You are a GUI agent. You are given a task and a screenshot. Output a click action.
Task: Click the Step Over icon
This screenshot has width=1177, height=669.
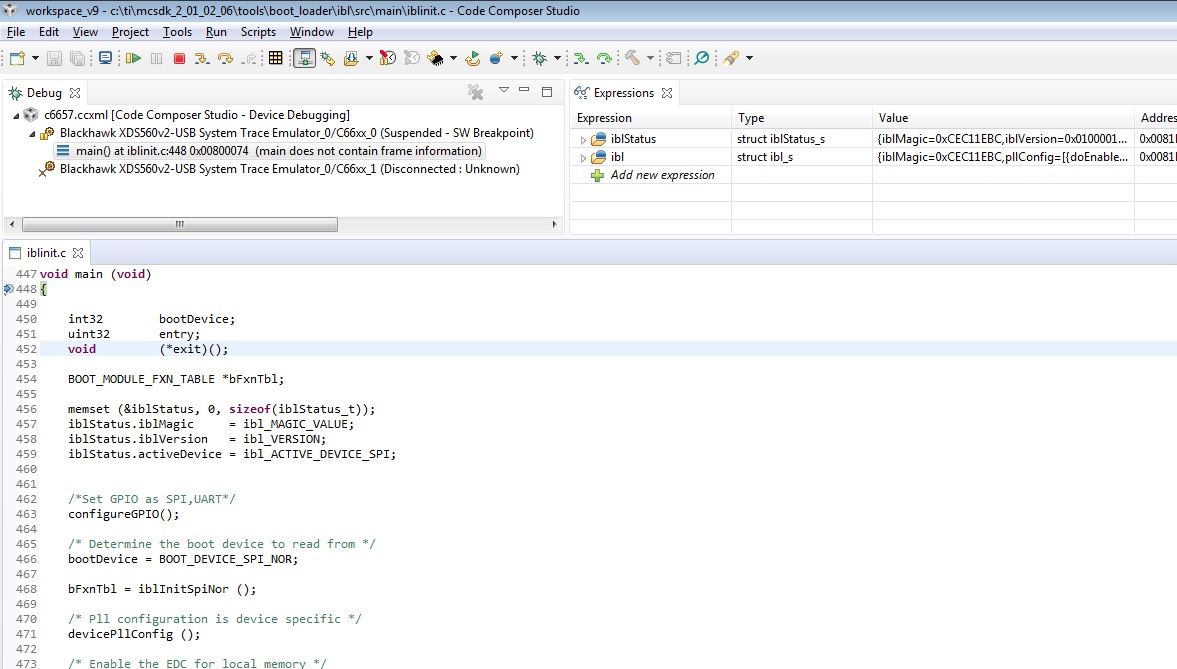click(x=225, y=59)
